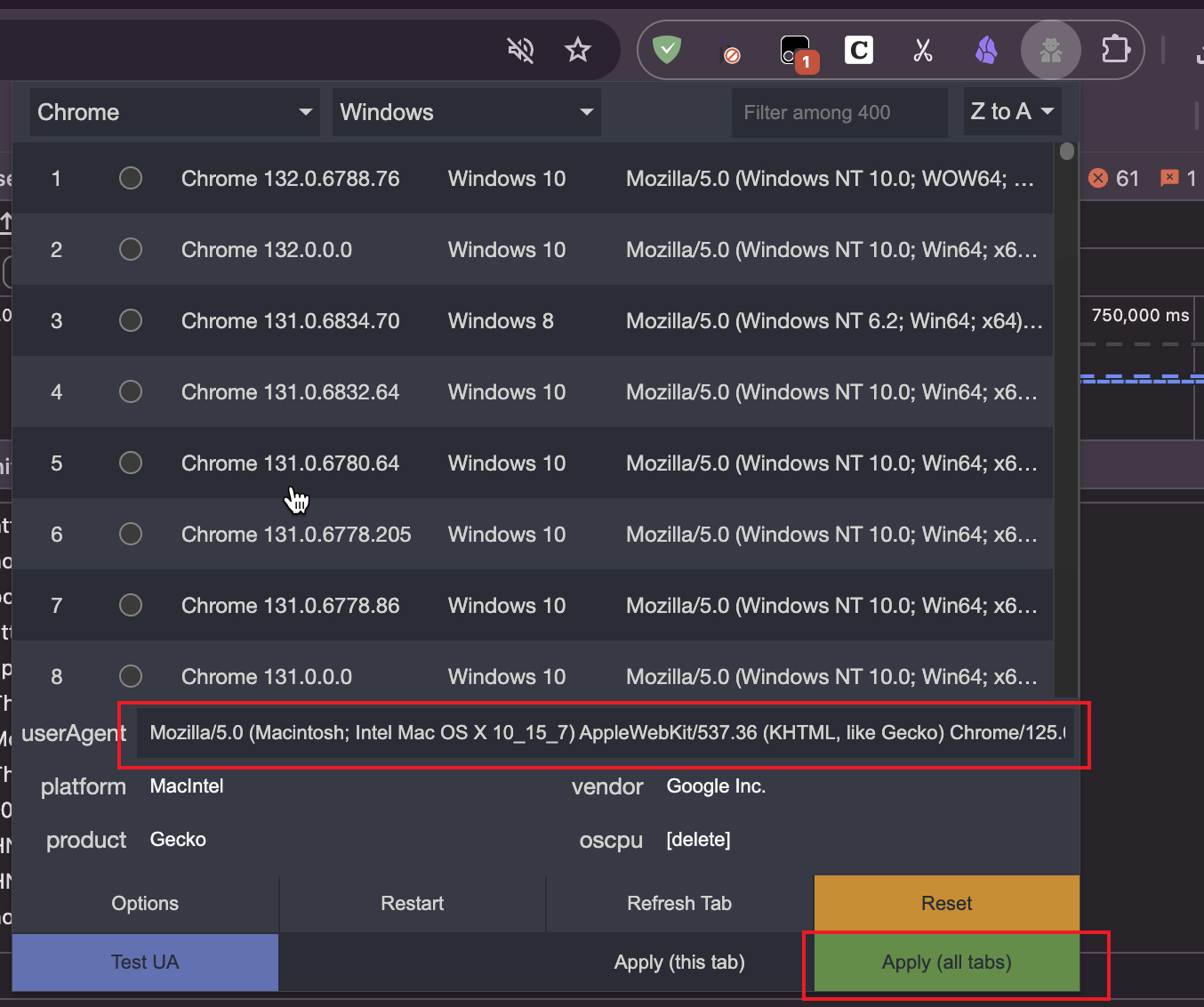Open the Extensions puzzle piece menu

coord(1115,50)
